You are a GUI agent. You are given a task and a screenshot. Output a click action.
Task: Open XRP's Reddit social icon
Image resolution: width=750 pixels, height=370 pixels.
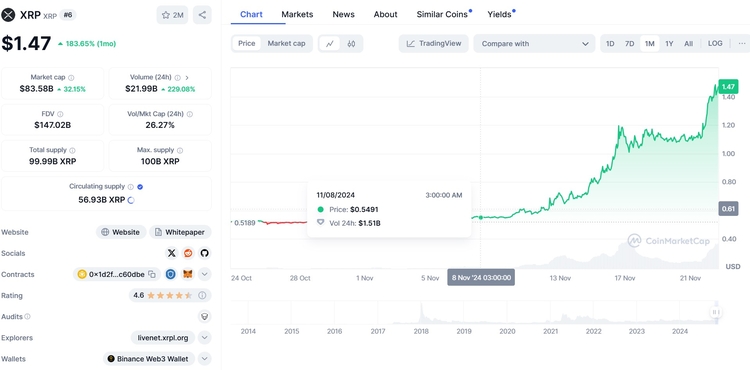pos(188,253)
